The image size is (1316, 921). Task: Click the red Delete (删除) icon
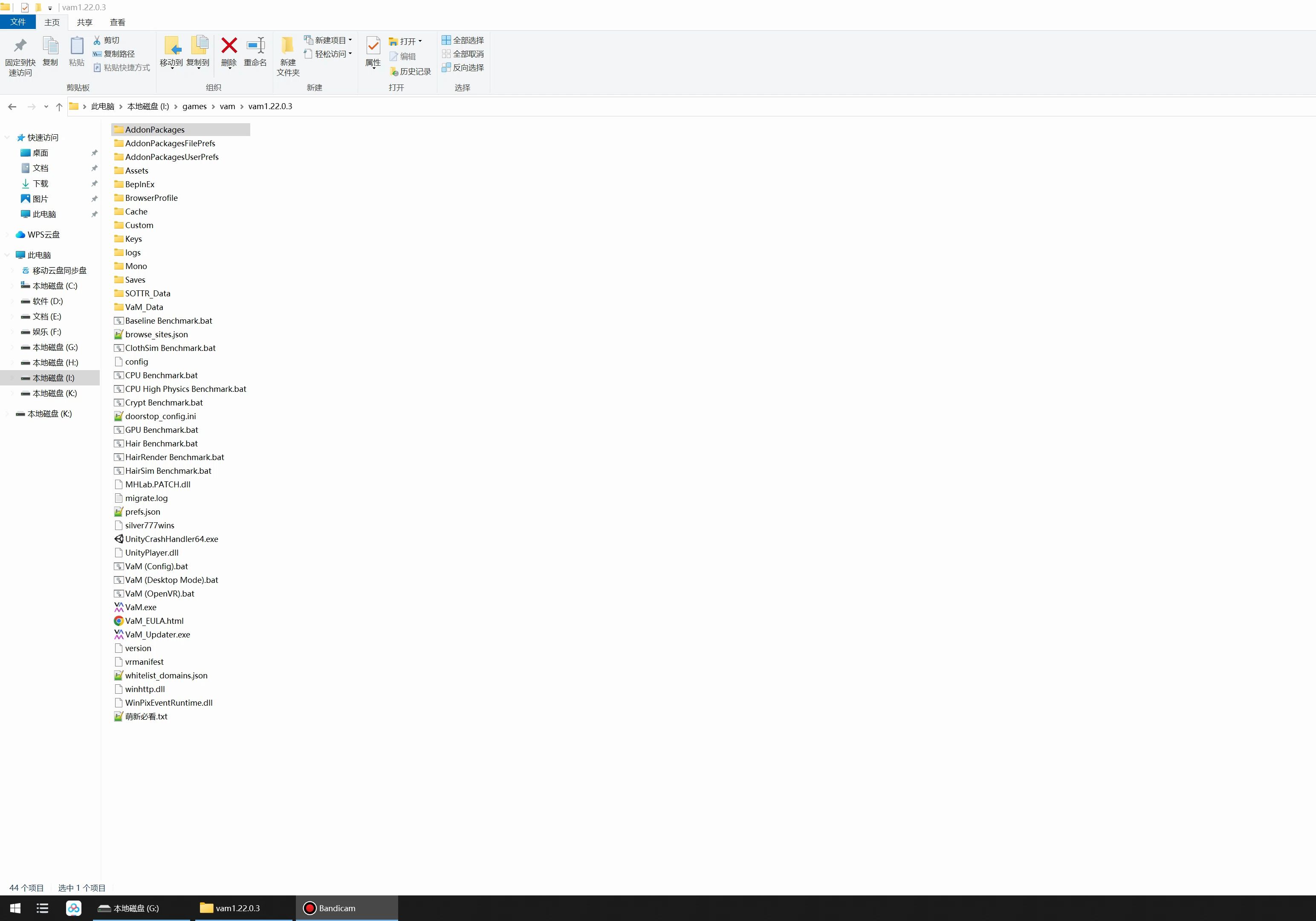pyautogui.click(x=229, y=45)
